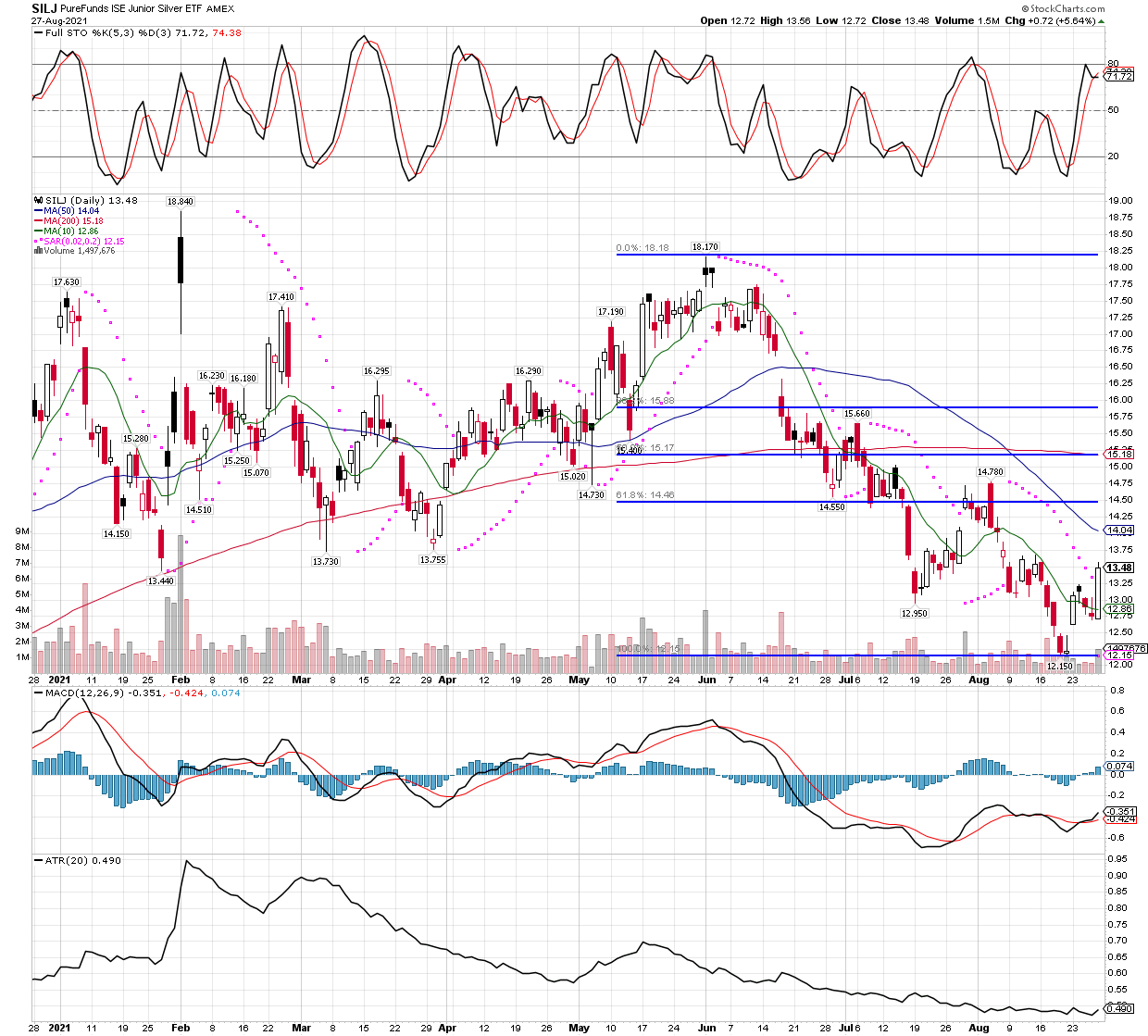1148x1036 pixels.
Task: Click the 'MA(200) 15.18' legend entry
Action: [x=74, y=221]
